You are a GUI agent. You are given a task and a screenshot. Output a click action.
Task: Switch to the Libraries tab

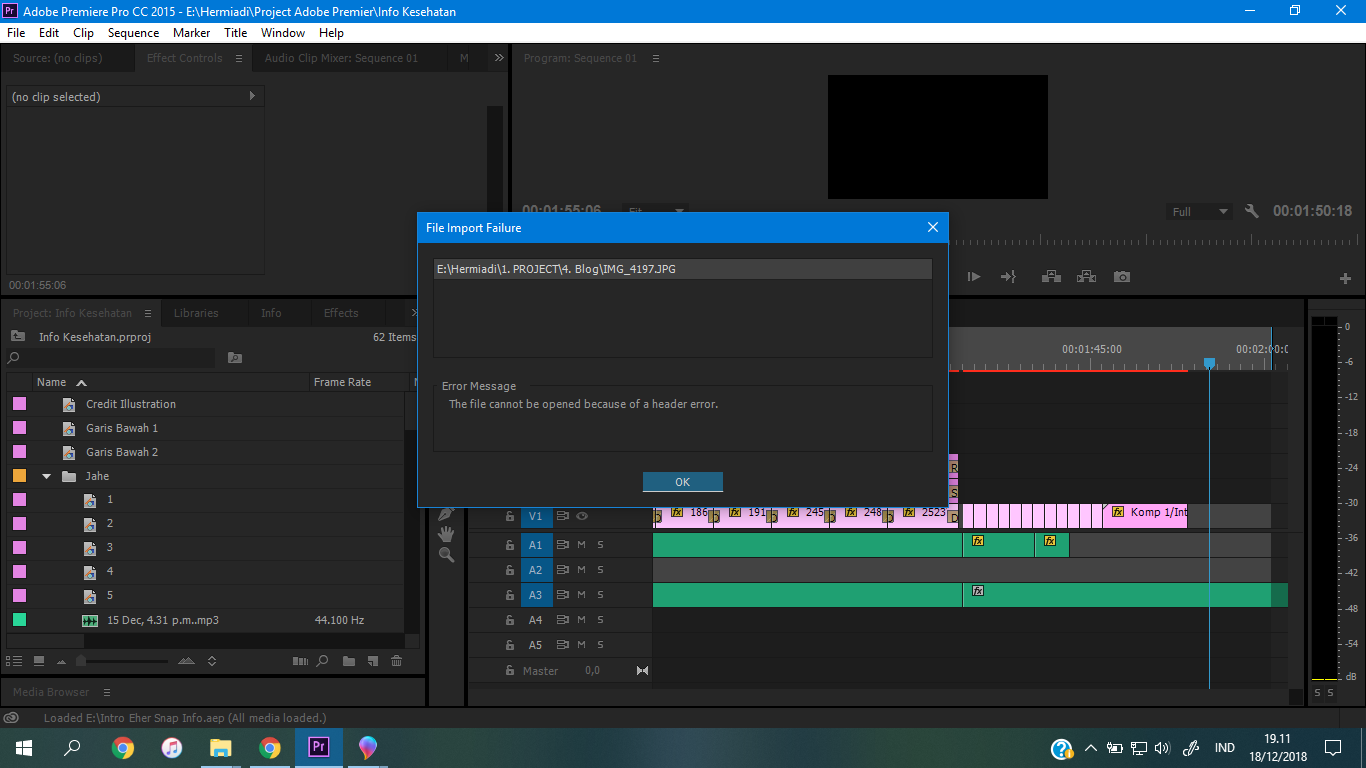196,313
